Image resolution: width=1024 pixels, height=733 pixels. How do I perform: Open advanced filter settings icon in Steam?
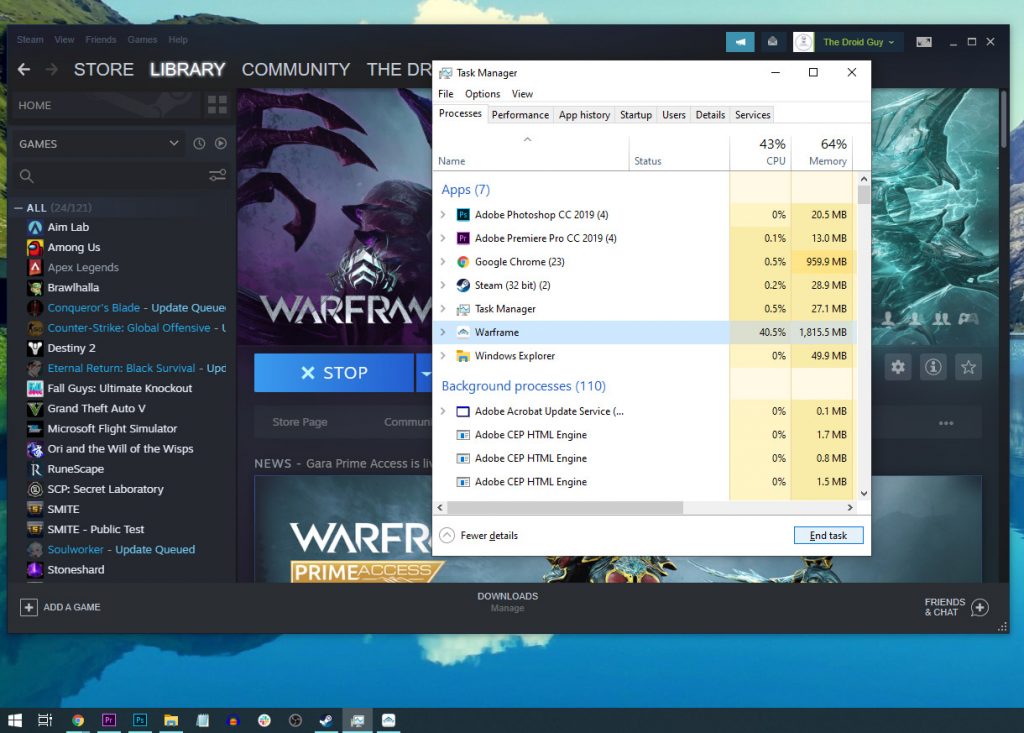click(x=217, y=175)
